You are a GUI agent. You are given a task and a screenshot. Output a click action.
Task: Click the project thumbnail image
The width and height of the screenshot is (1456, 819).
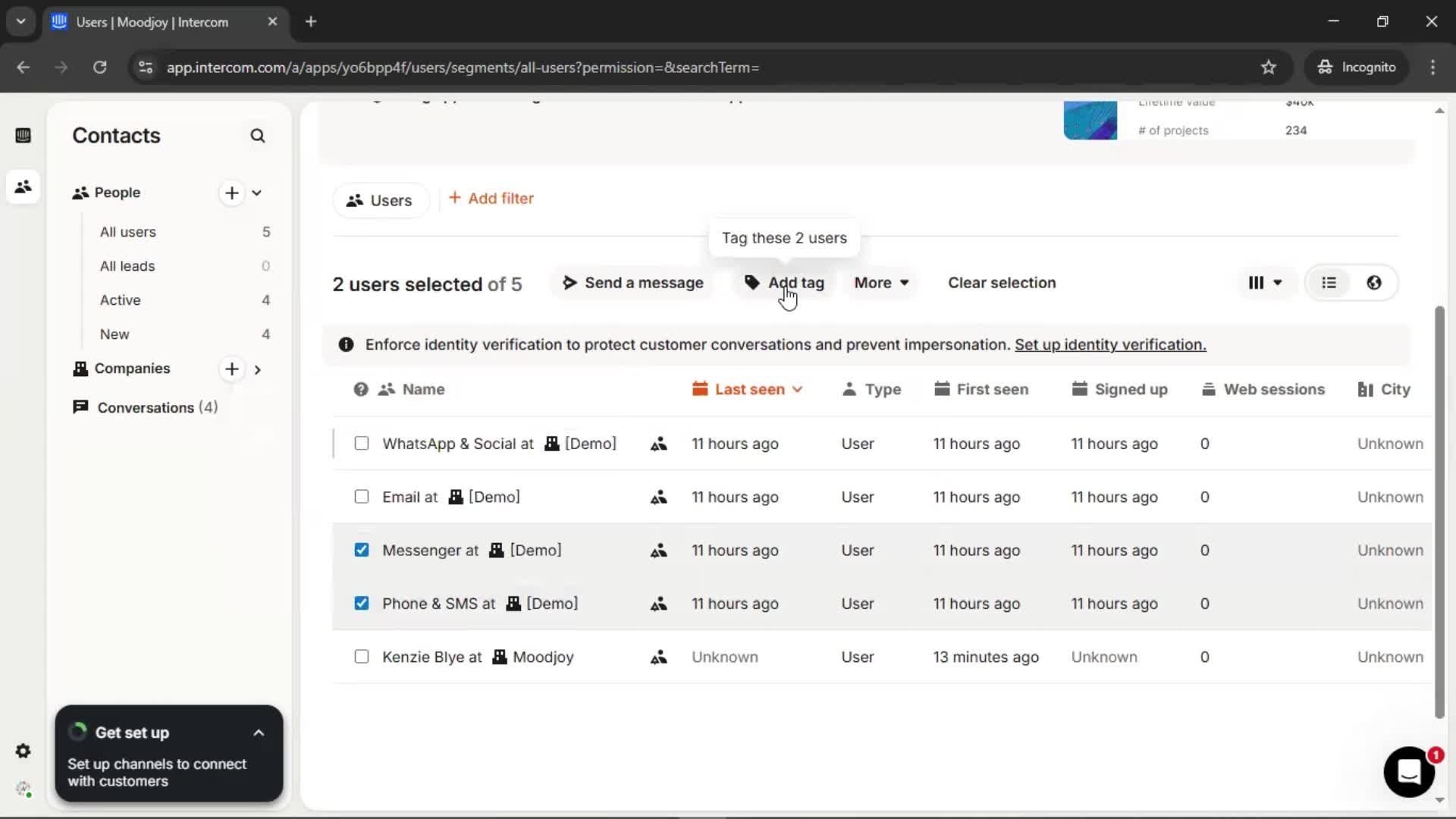pos(1090,120)
